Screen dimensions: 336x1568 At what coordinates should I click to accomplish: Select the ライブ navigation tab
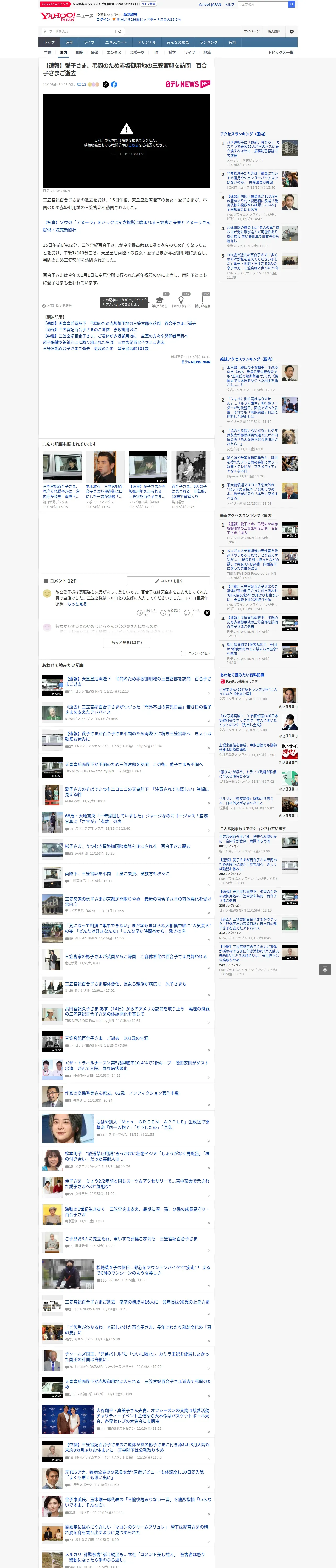point(89,43)
